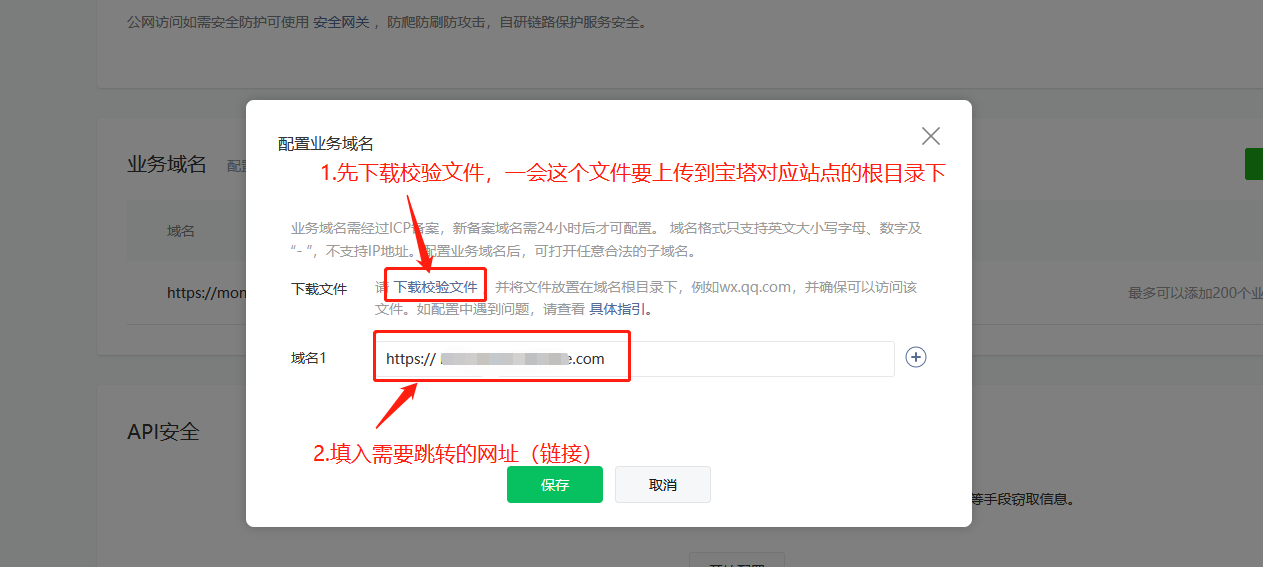Add another domain with the plus icon
Screen dimensions: 1263x567
[916, 357]
